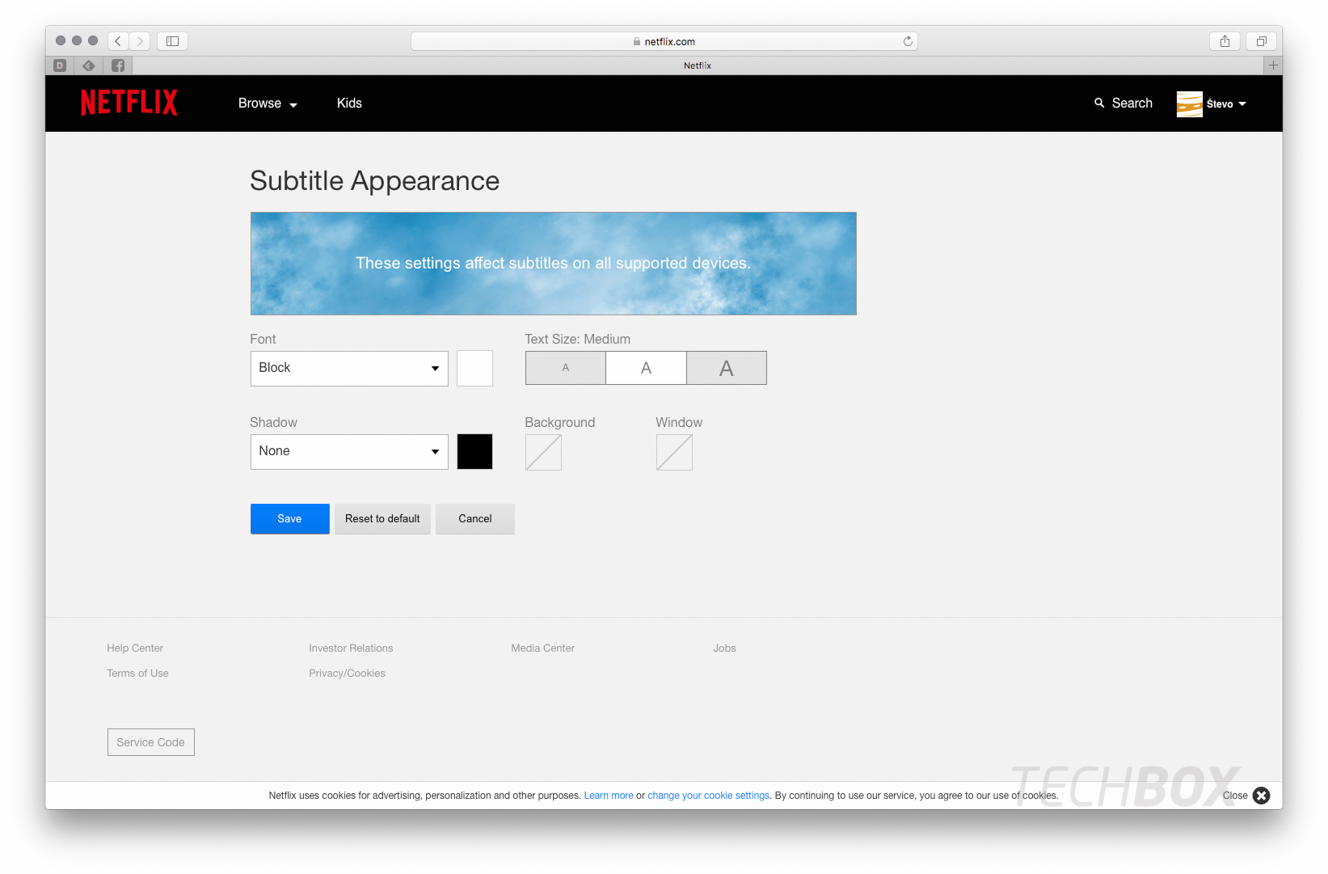Open the Jobs footer link
Viewport: 1328px width, 874px height.
724,648
